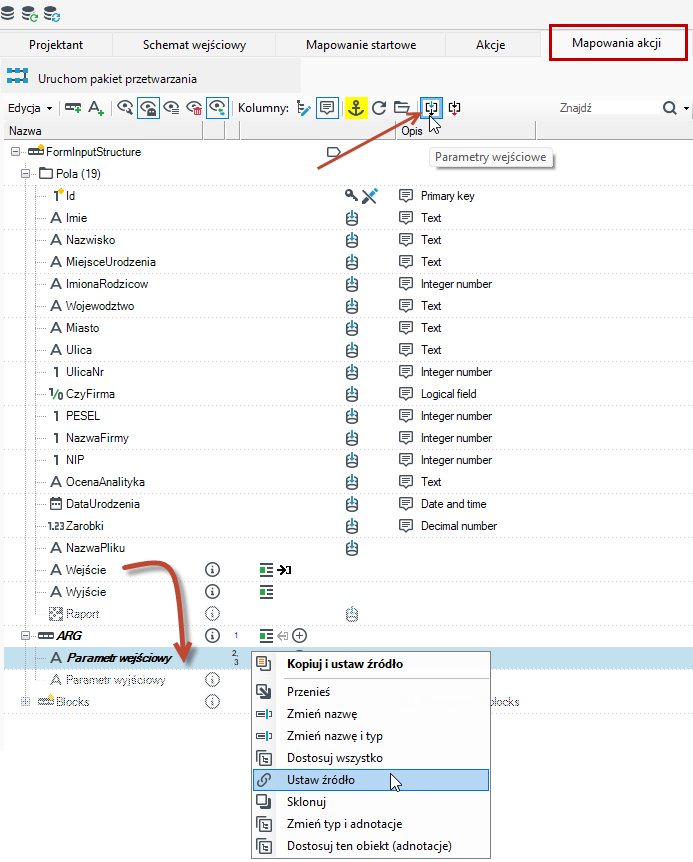
Task: Toggle the eye with lock filter
Action: point(148,108)
